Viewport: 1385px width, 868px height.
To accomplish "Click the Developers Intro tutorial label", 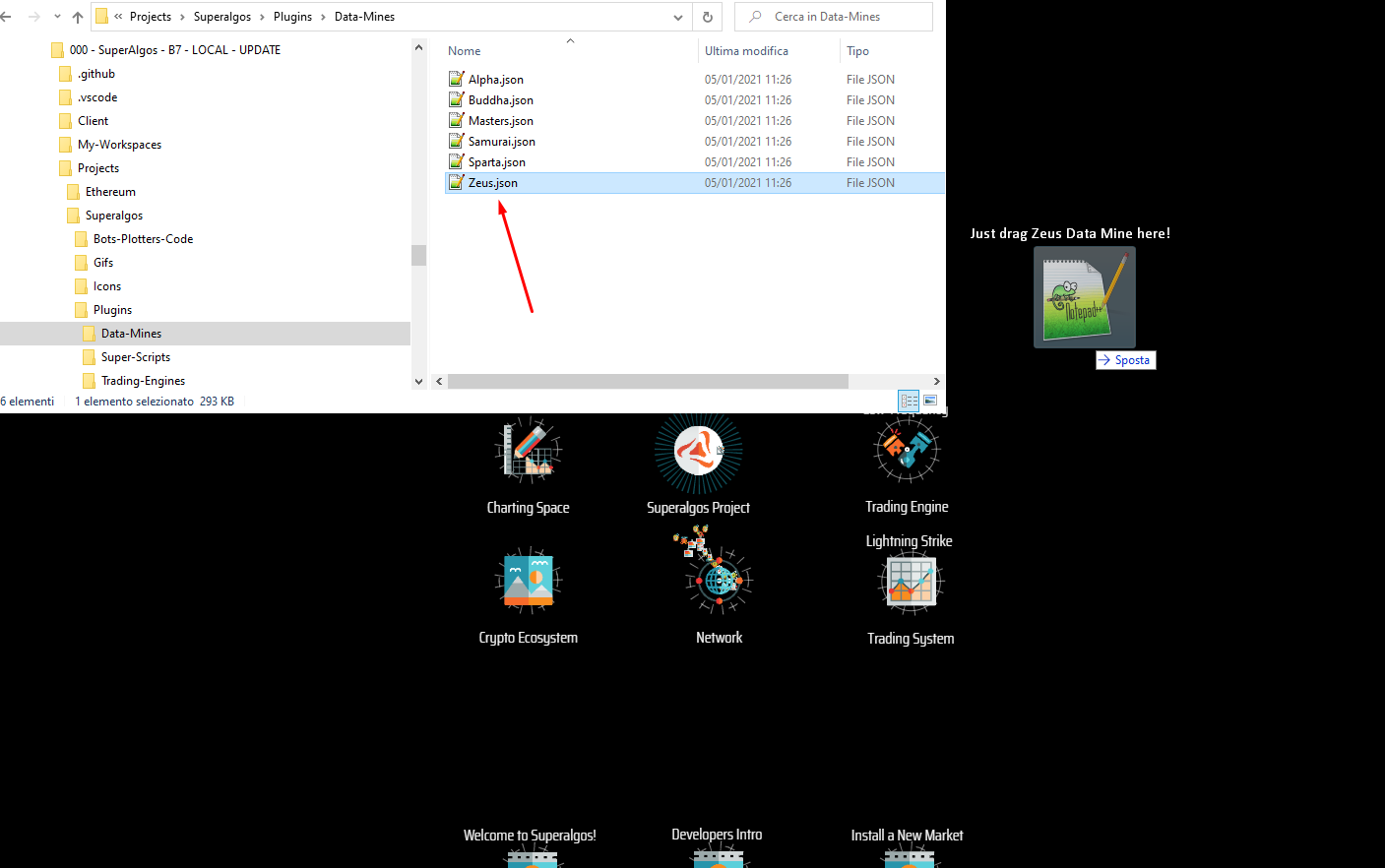I will [x=717, y=834].
